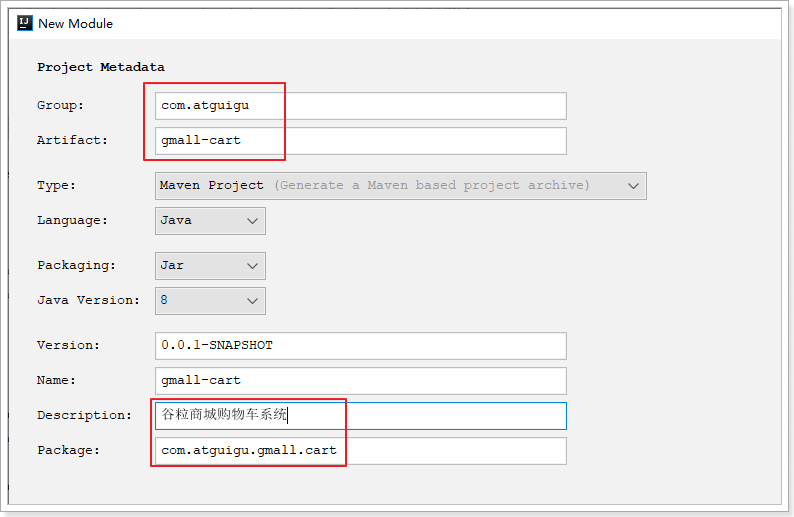Click the Description label

(84, 416)
